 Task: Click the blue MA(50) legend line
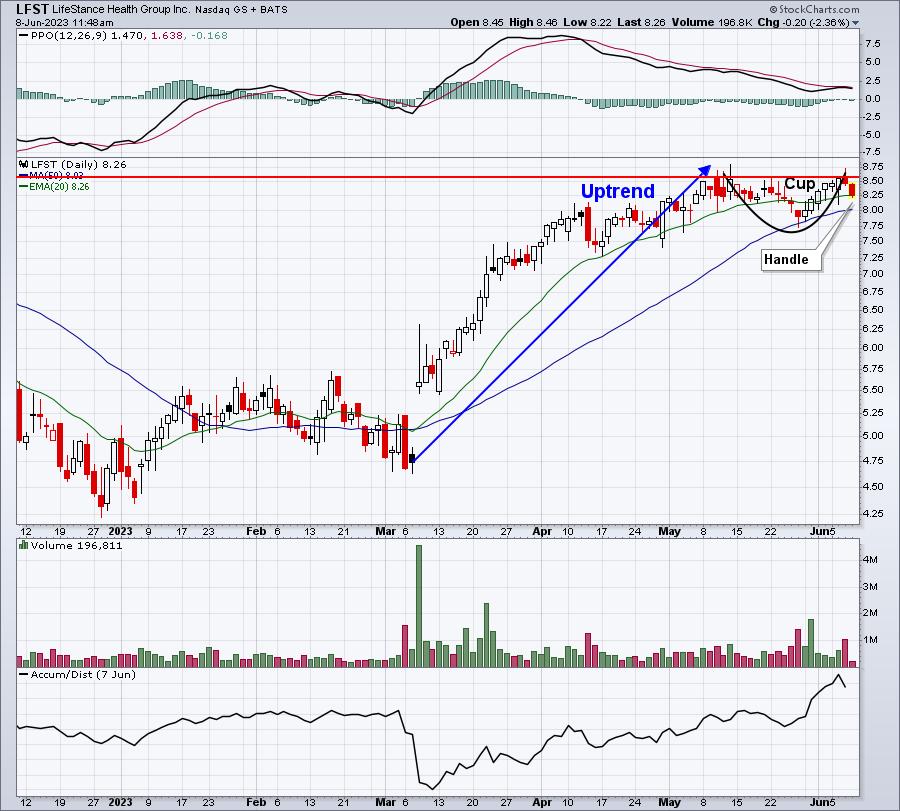24,176
